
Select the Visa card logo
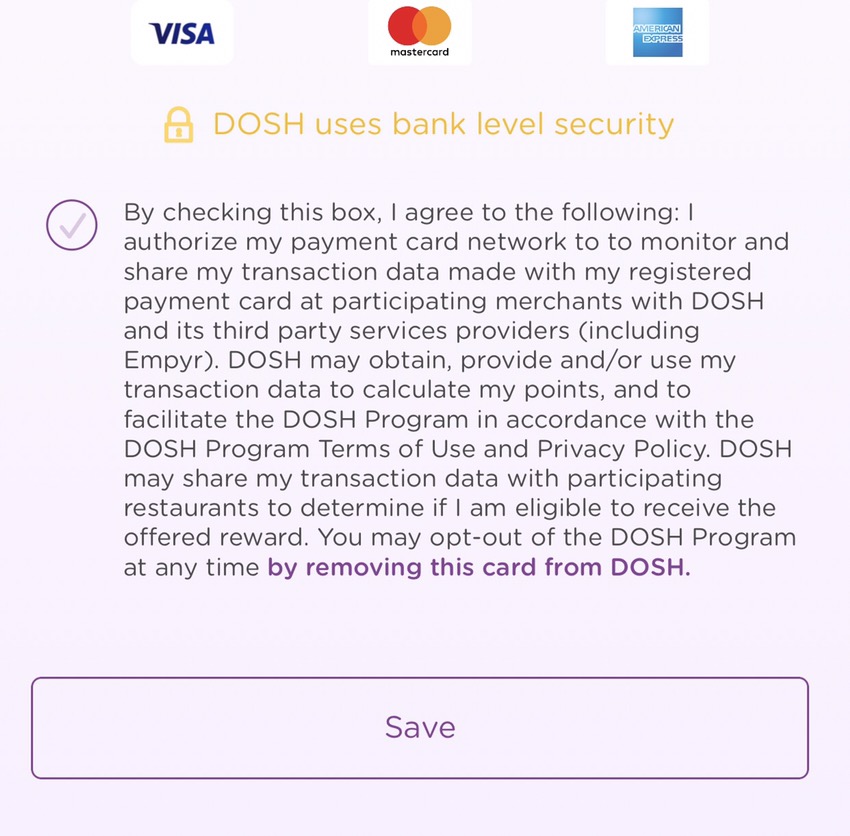182,34
